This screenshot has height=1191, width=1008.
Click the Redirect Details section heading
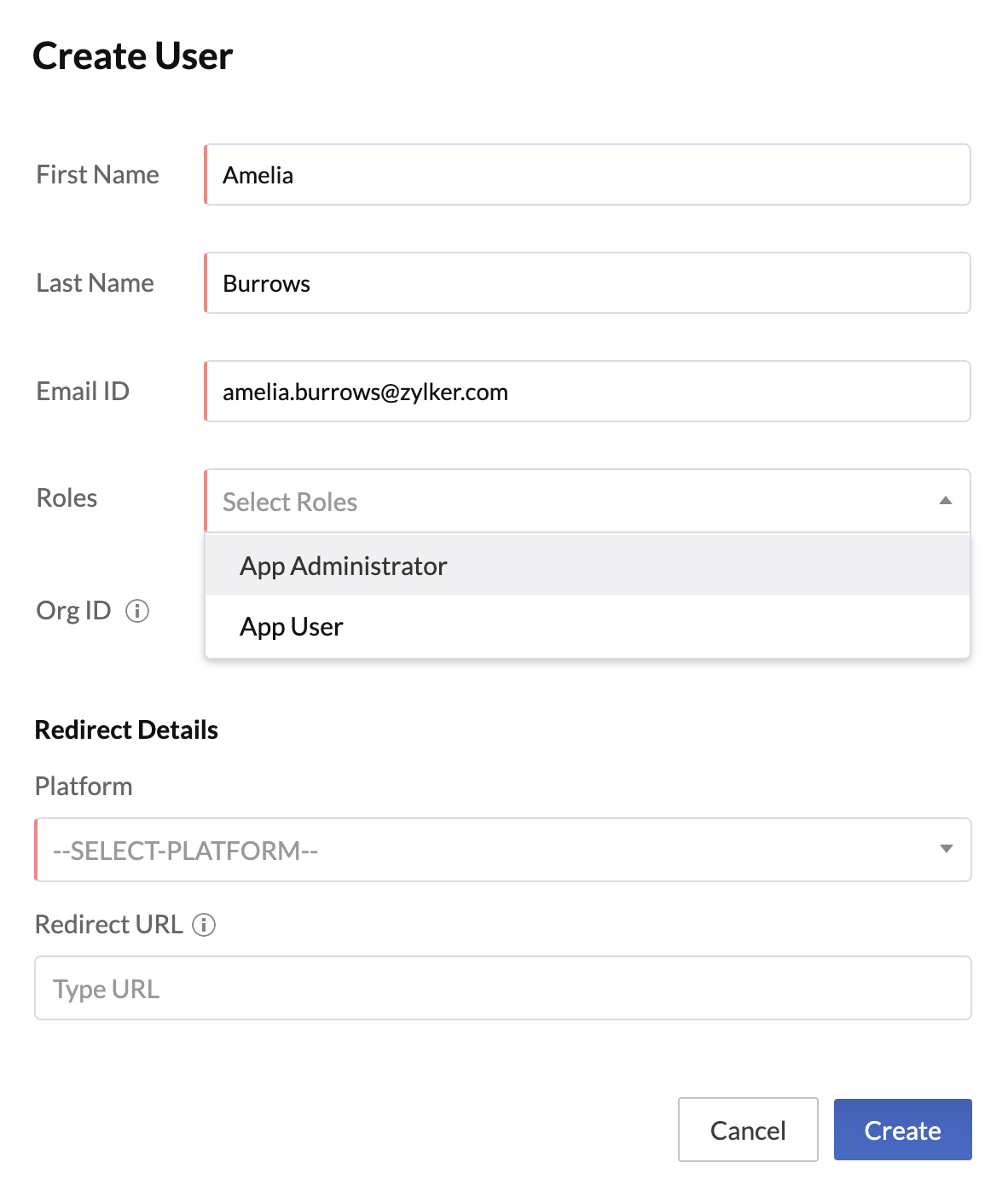(126, 729)
